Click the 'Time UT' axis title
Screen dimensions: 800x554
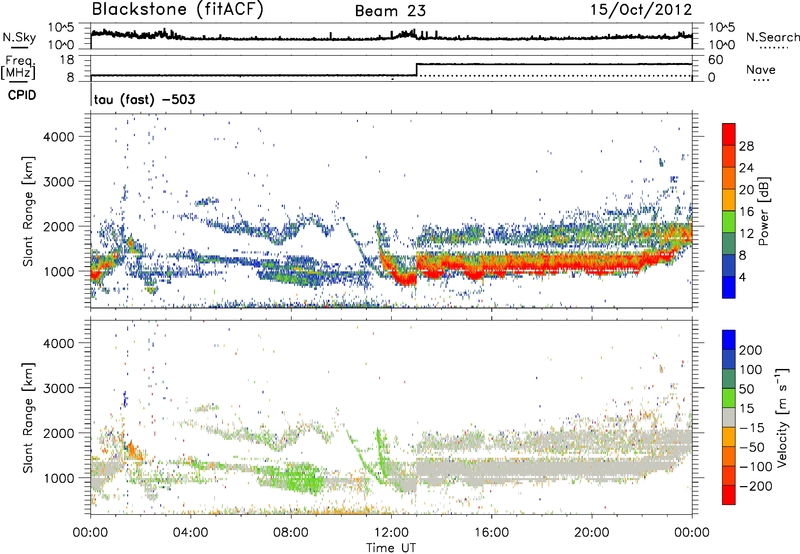[391, 548]
